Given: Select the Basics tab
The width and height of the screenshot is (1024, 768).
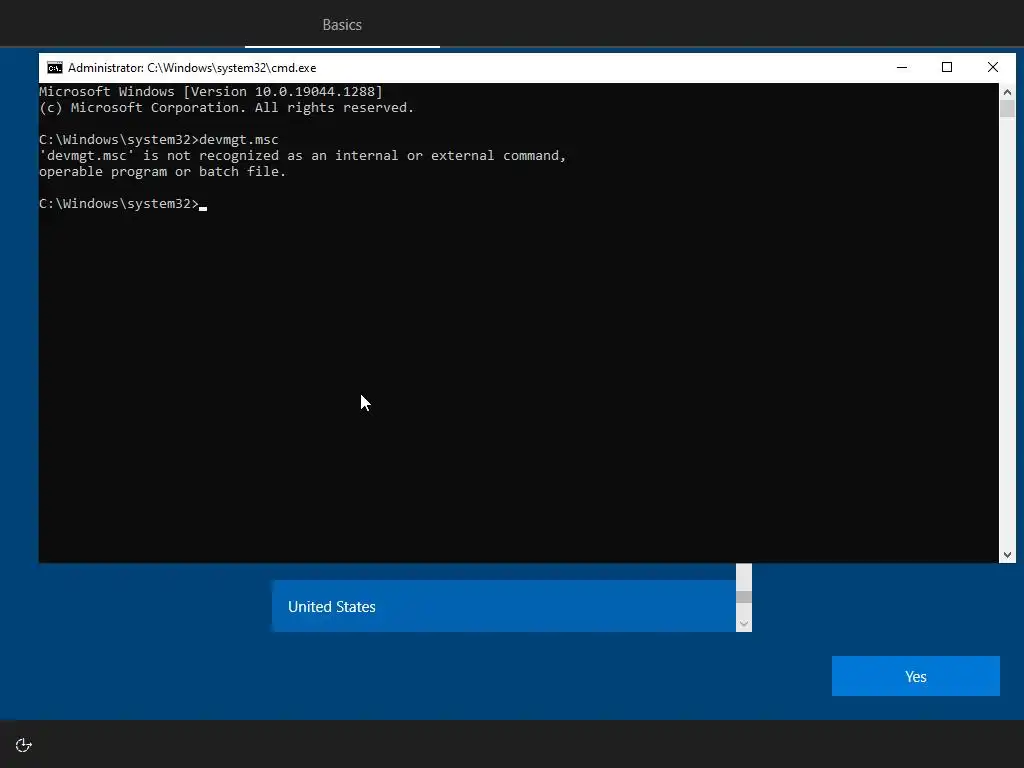Looking at the screenshot, I should click(342, 25).
